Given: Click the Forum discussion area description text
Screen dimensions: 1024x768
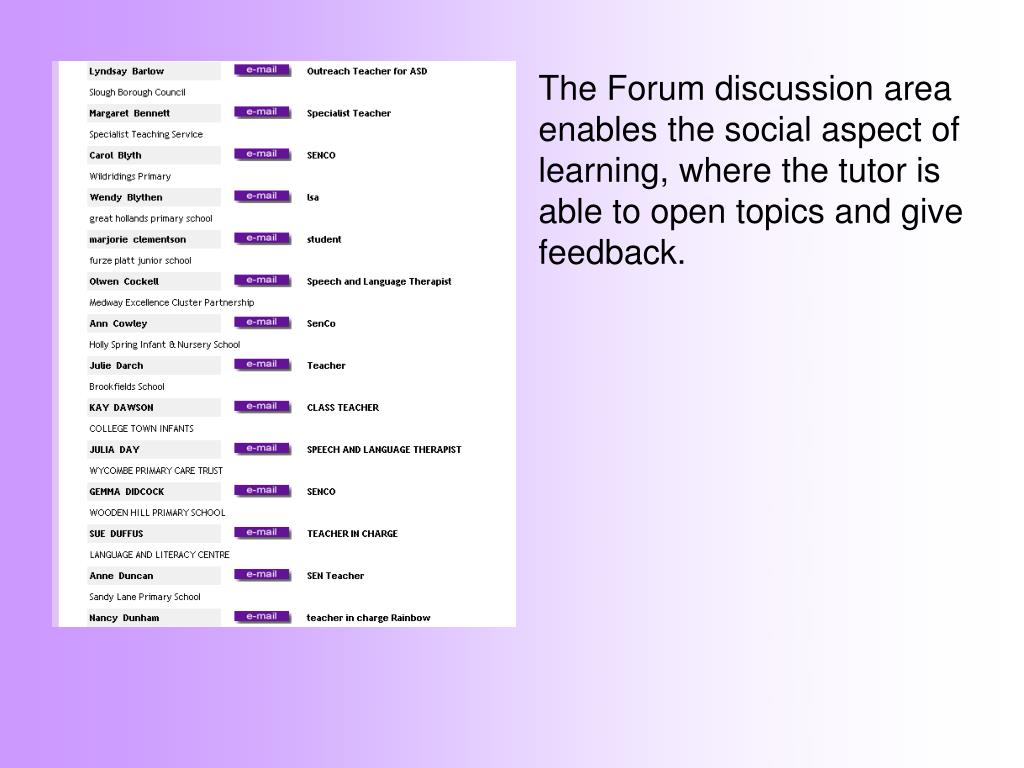Looking at the screenshot, I should coord(750,170).
